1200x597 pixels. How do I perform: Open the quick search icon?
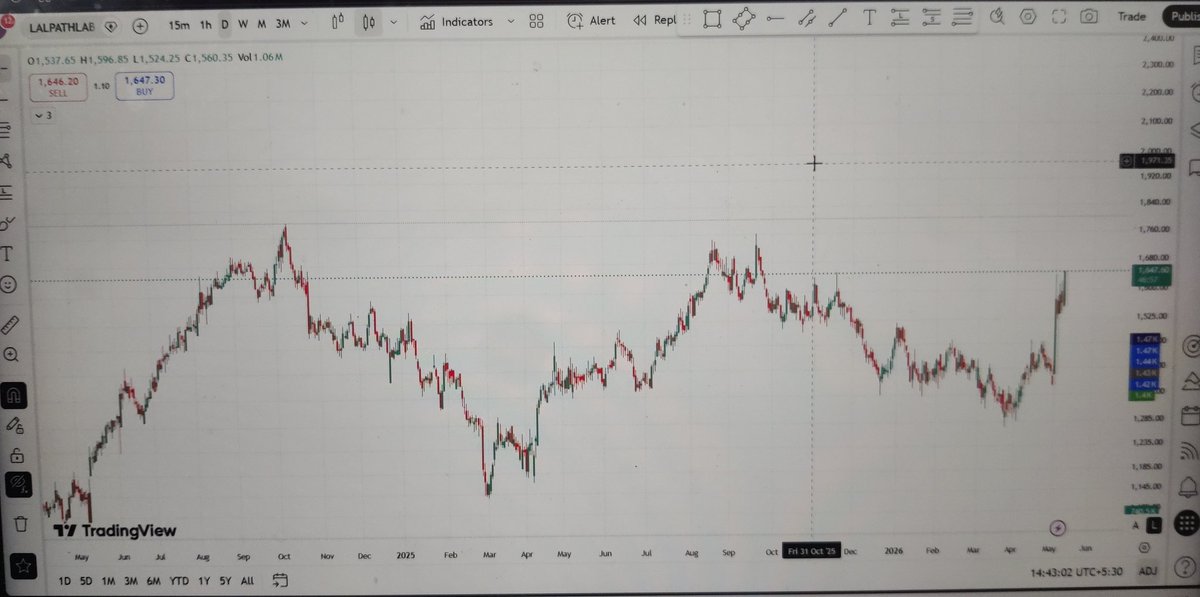click(x=997, y=16)
